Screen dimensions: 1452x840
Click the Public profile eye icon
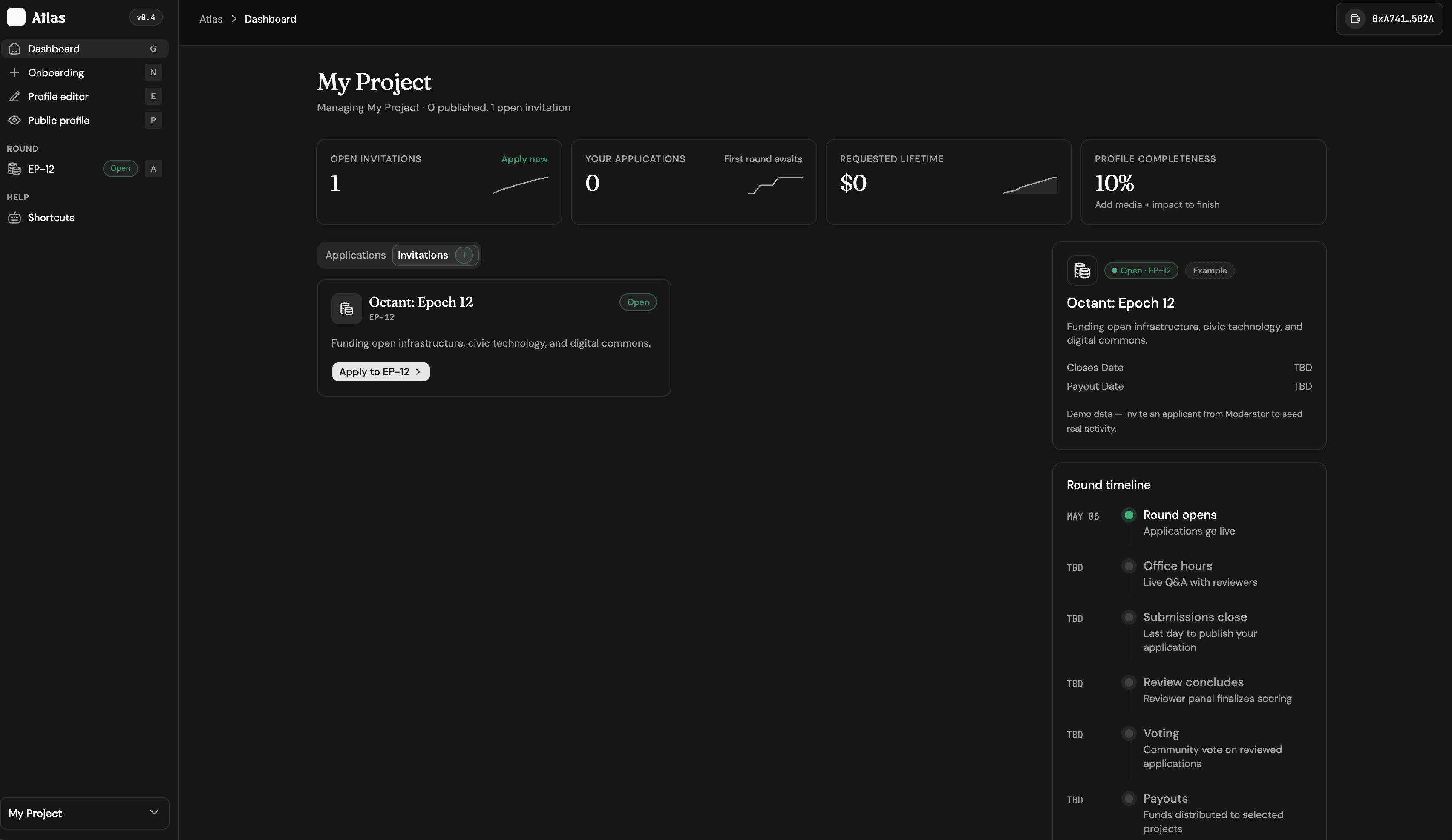click(x=14, y=121)
